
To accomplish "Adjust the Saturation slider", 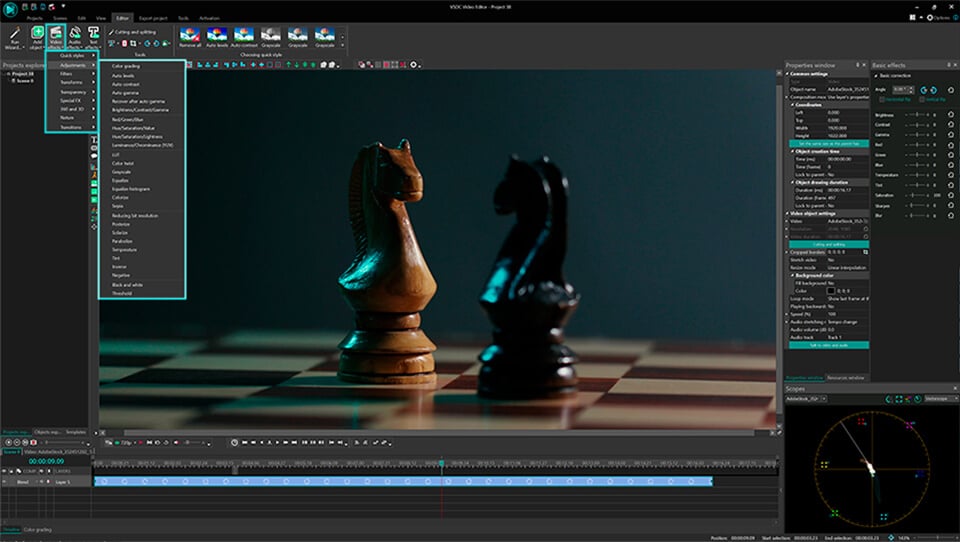I will tap(917, 195).
